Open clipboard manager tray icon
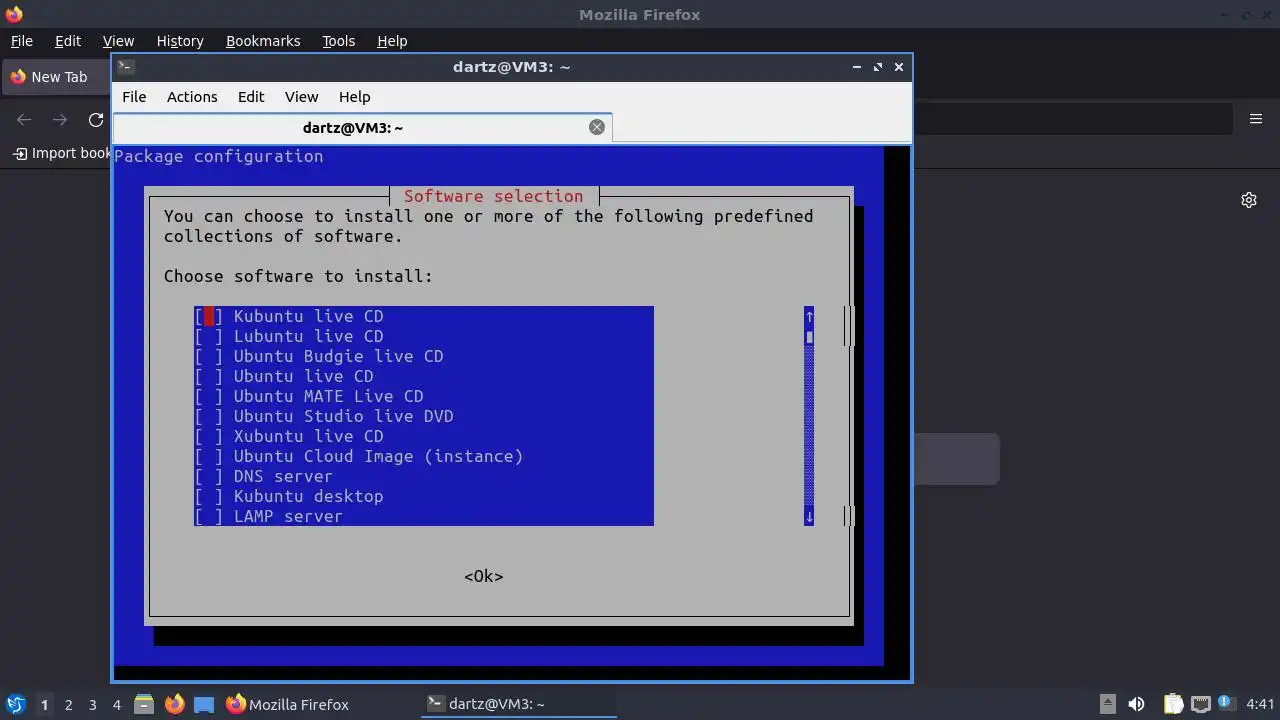 pos(1173,704)
